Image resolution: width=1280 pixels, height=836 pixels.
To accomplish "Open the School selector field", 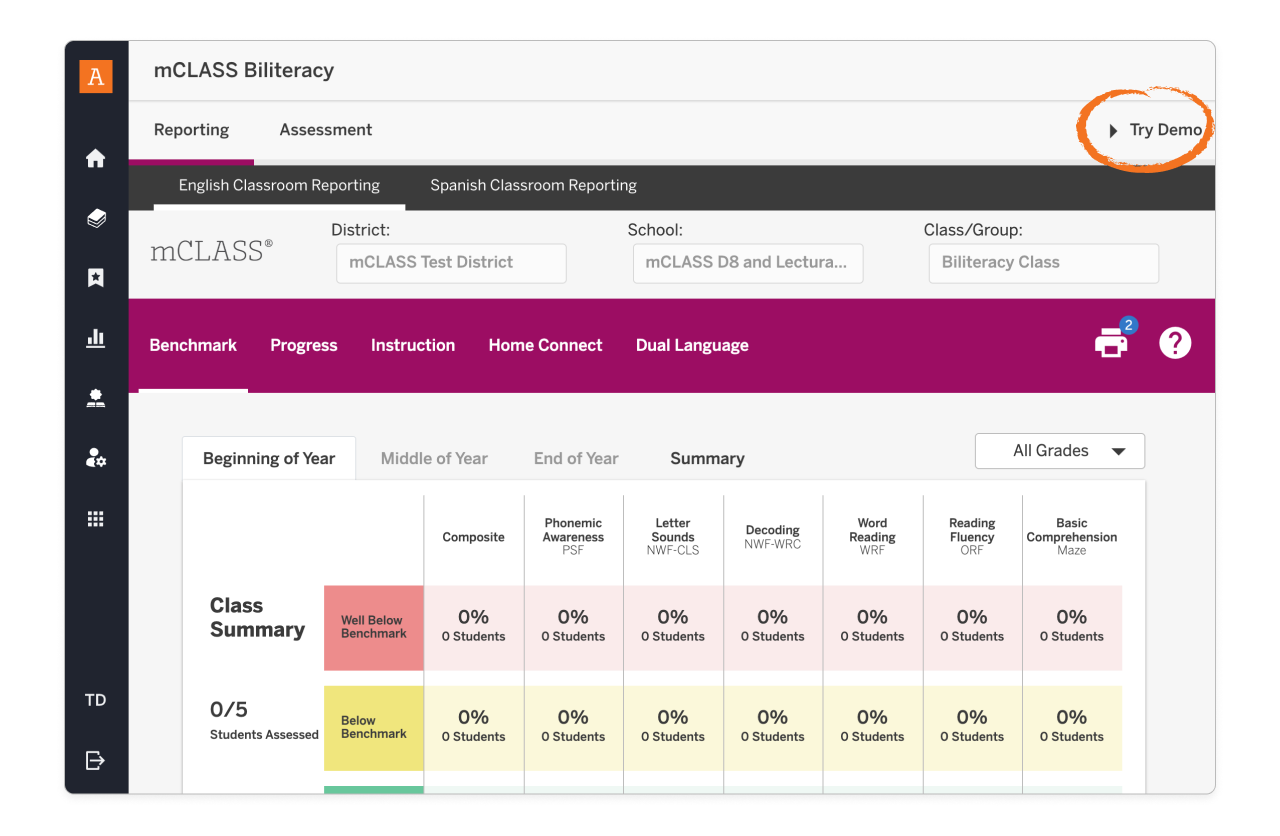I will 748,263.
